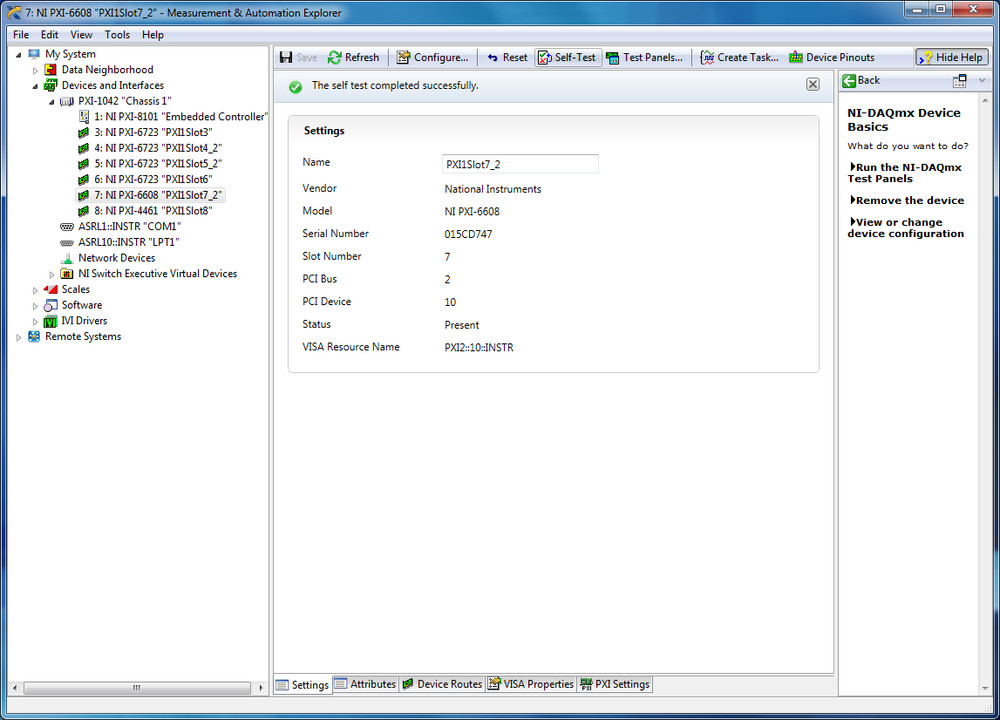Select NI PXI-6608 PXI1Slot7_2 device

(150, 195)
